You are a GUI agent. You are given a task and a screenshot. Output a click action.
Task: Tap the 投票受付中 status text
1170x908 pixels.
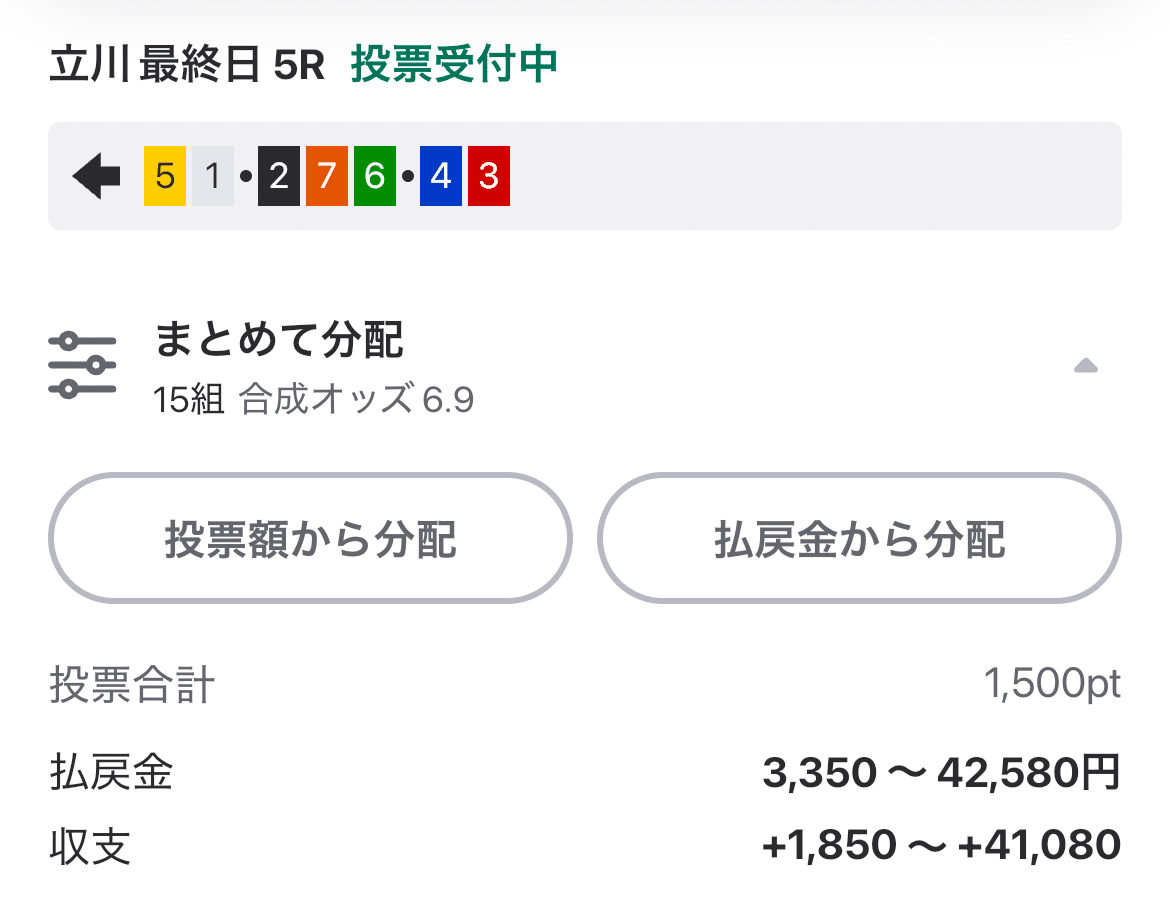[455, 64]
